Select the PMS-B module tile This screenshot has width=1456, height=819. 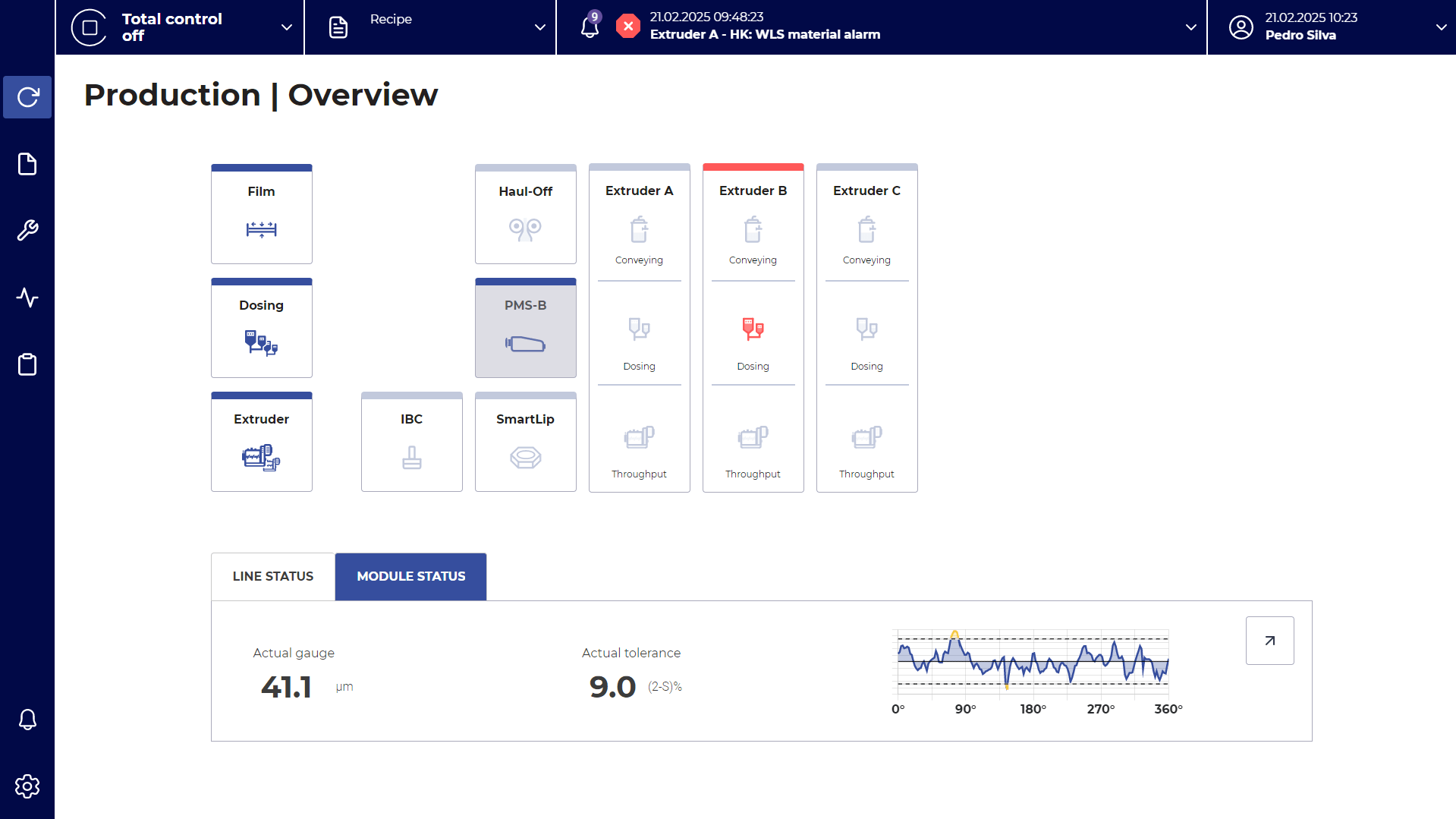tap(525, 328)
